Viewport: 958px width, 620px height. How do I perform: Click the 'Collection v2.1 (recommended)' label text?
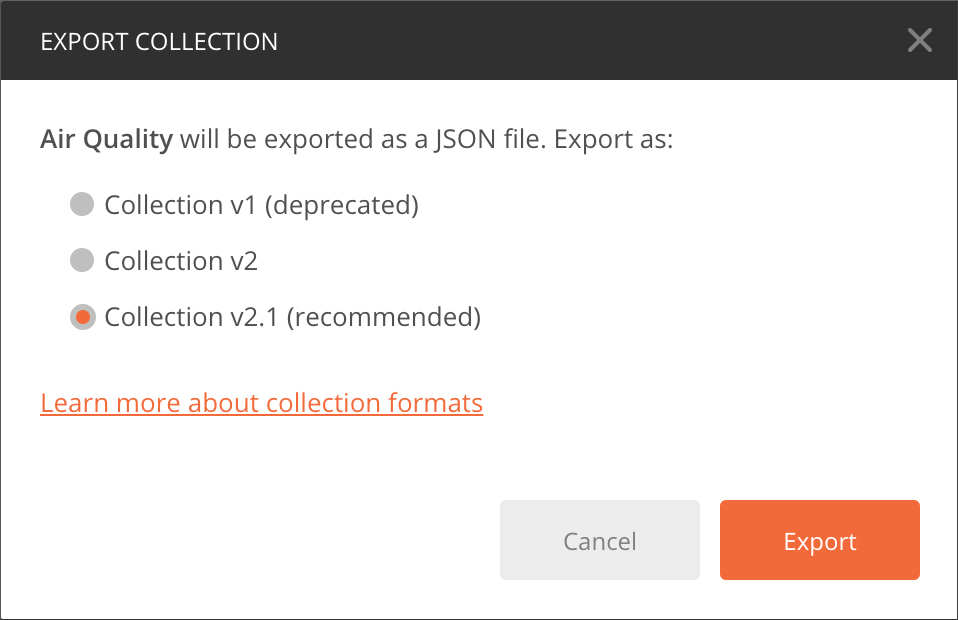click(293, 318)
